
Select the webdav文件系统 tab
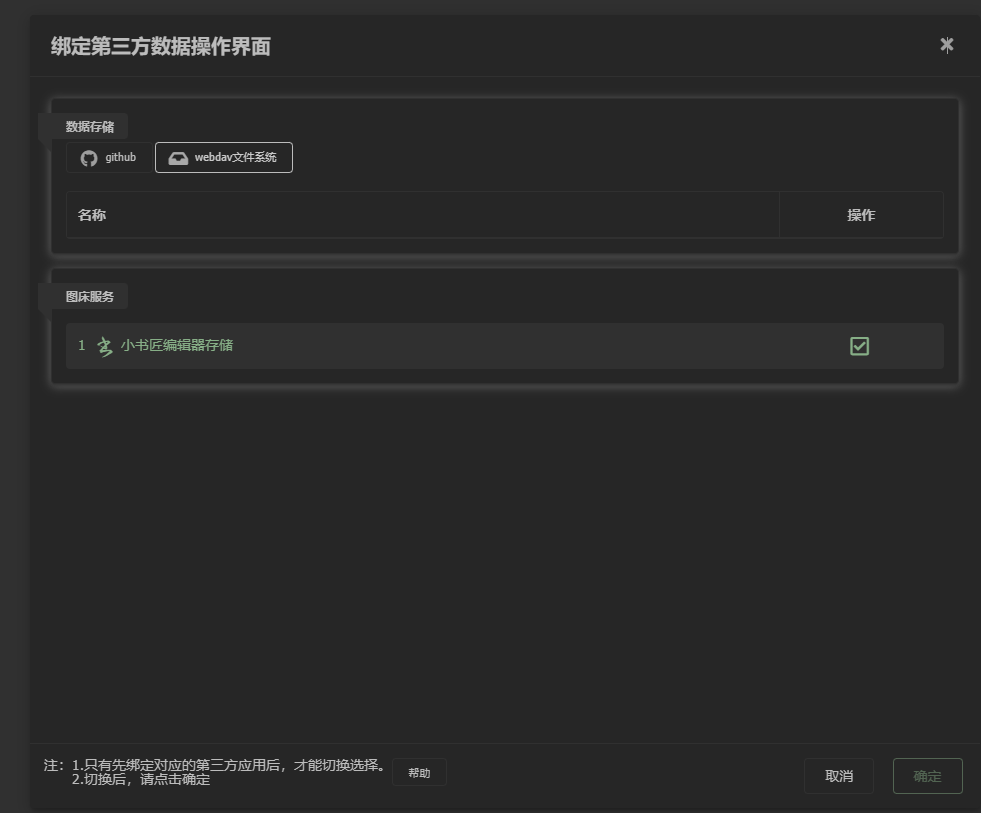224,158
